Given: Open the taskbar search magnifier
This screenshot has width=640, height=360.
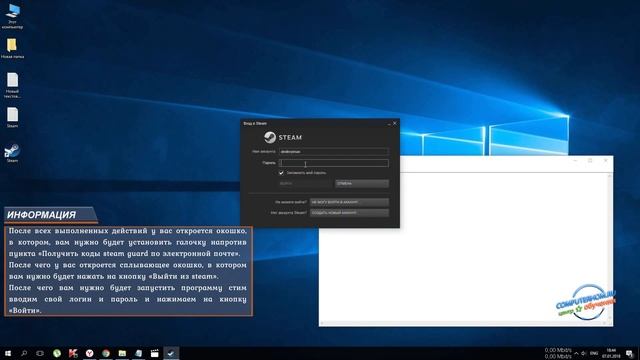Looking at the screenshot, I should point(24,353).
